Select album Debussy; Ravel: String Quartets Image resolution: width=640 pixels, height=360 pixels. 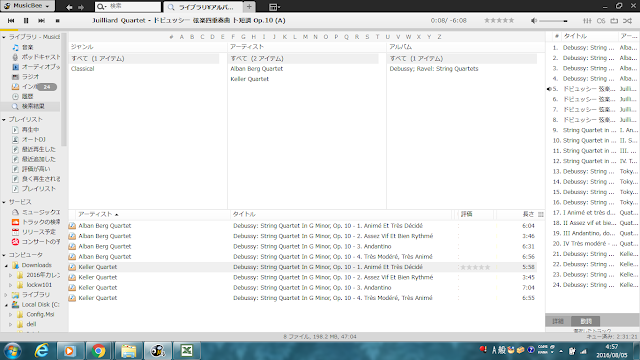(x=433, y=69)
